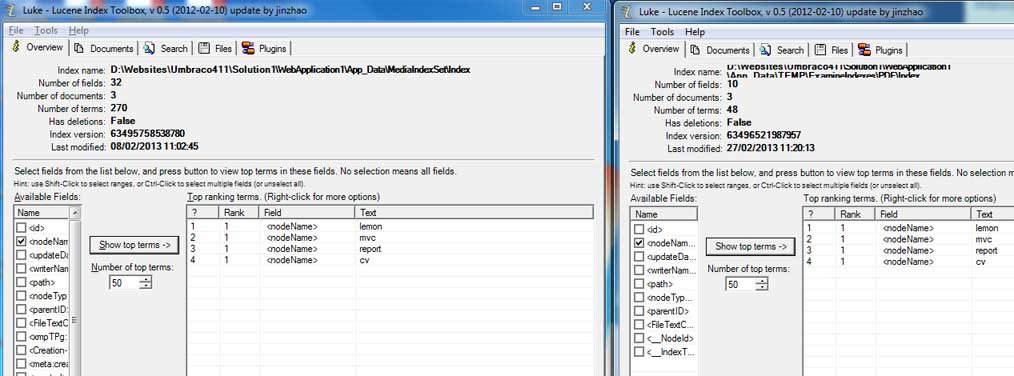
Task: Sort left terms table by Rank column
Action: point(239,212)
